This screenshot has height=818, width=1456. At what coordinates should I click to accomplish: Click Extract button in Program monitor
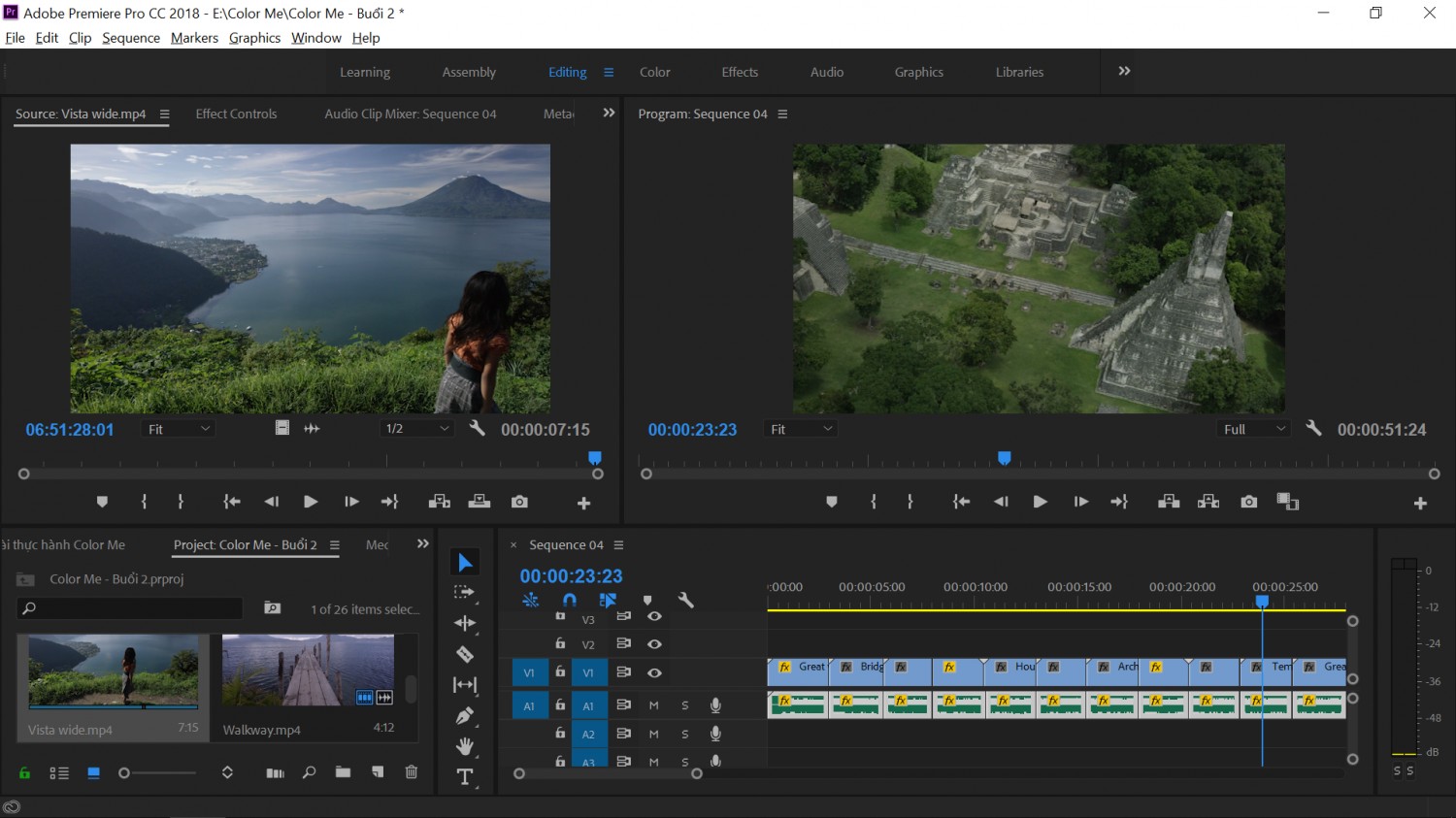tap(1208, 502)
